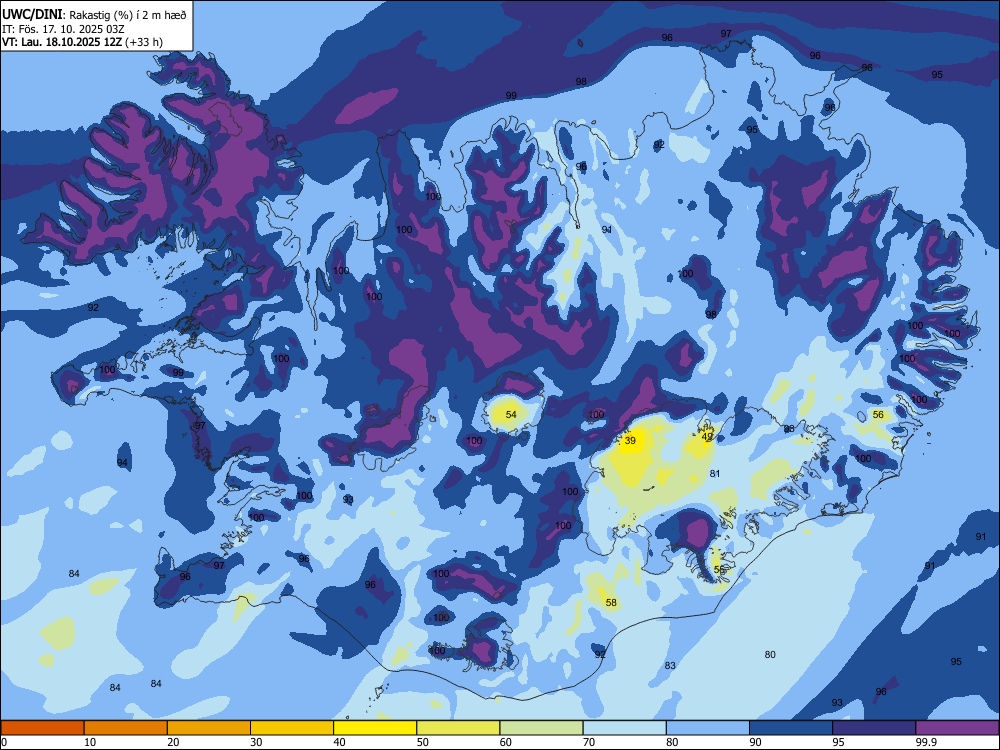Click the '60' legend scale label

pos(506,742)
